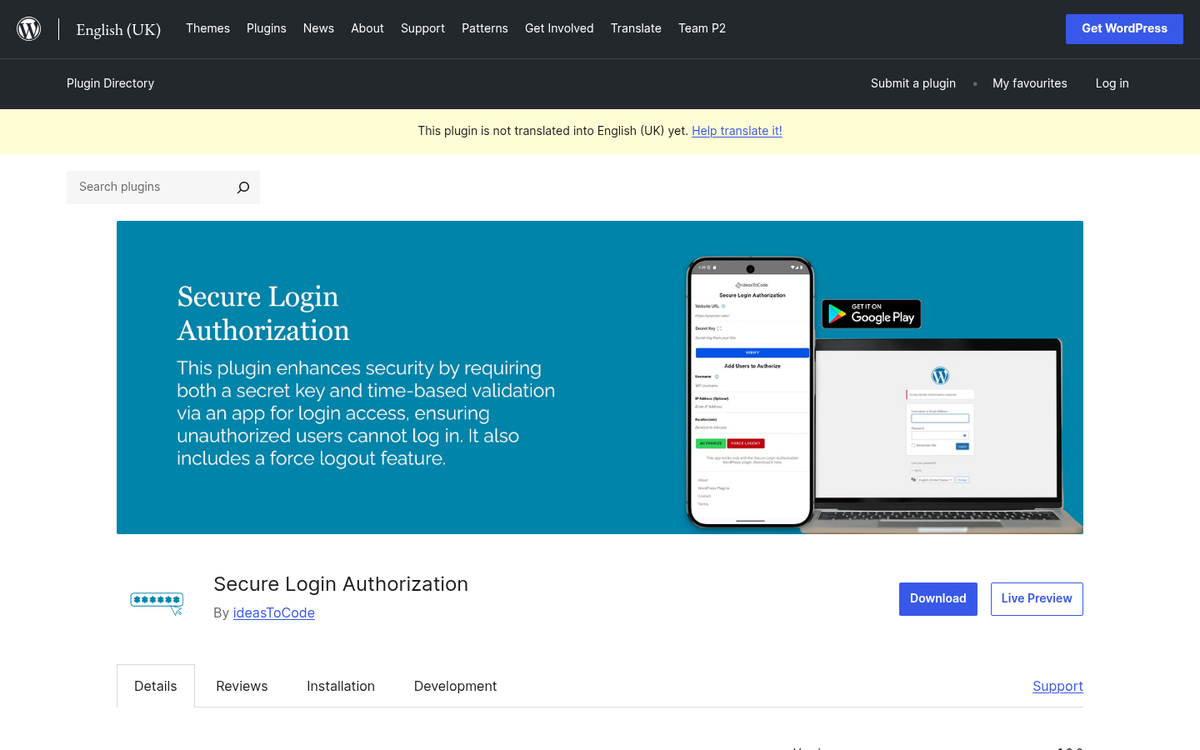The width and height of the screenshot is (1200, 750).
Task: Click the search magnifier icon
Action: click(x=243, y=187)
